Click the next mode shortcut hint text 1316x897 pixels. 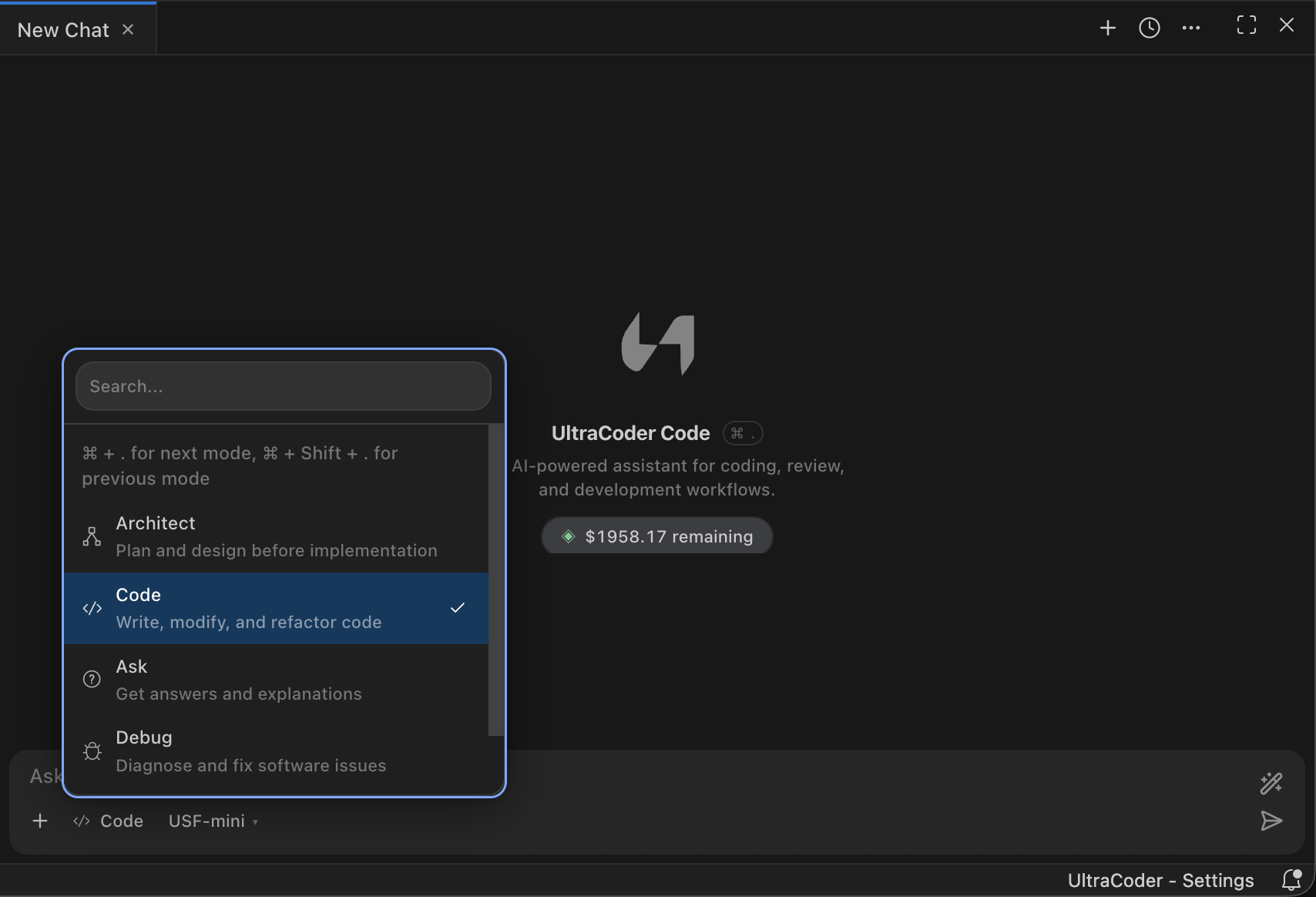[240, 465]
